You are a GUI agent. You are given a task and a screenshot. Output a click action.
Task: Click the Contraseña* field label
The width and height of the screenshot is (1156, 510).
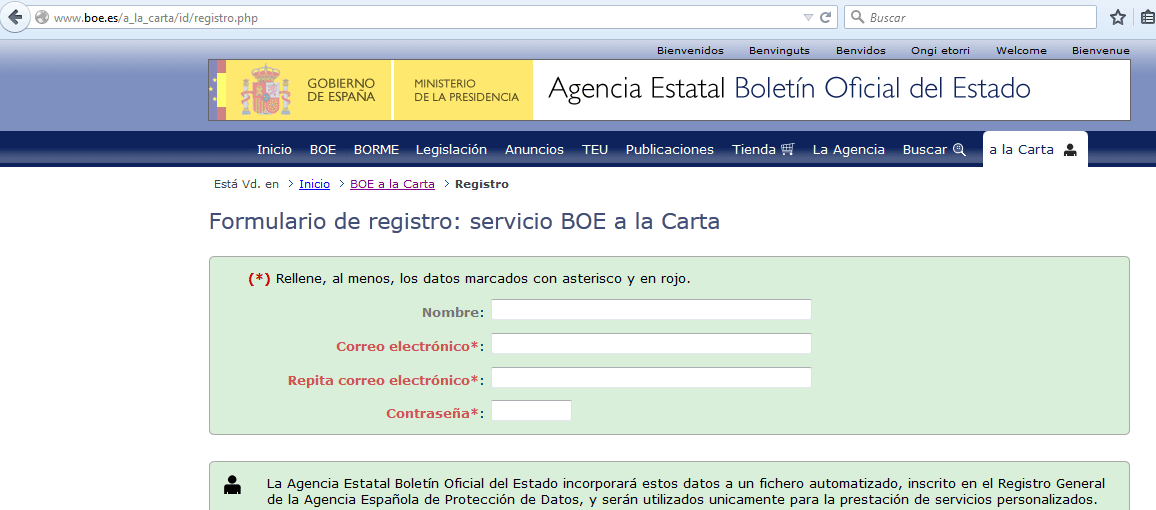(435, 413)
